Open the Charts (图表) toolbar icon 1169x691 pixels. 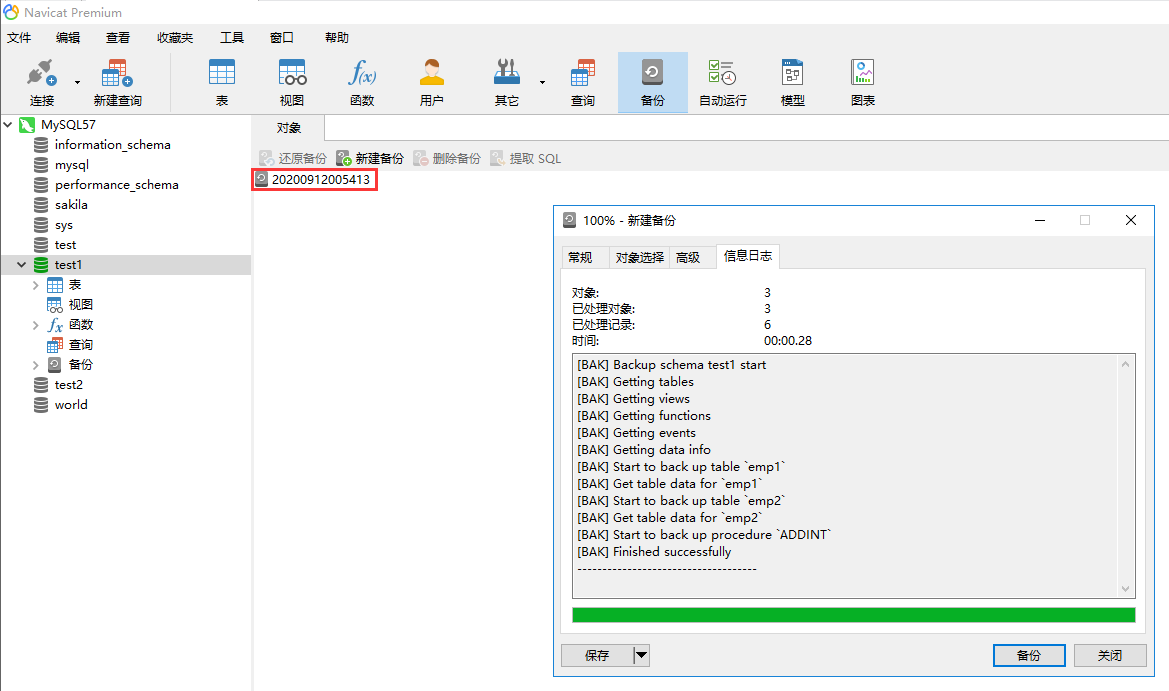point(863,82)
